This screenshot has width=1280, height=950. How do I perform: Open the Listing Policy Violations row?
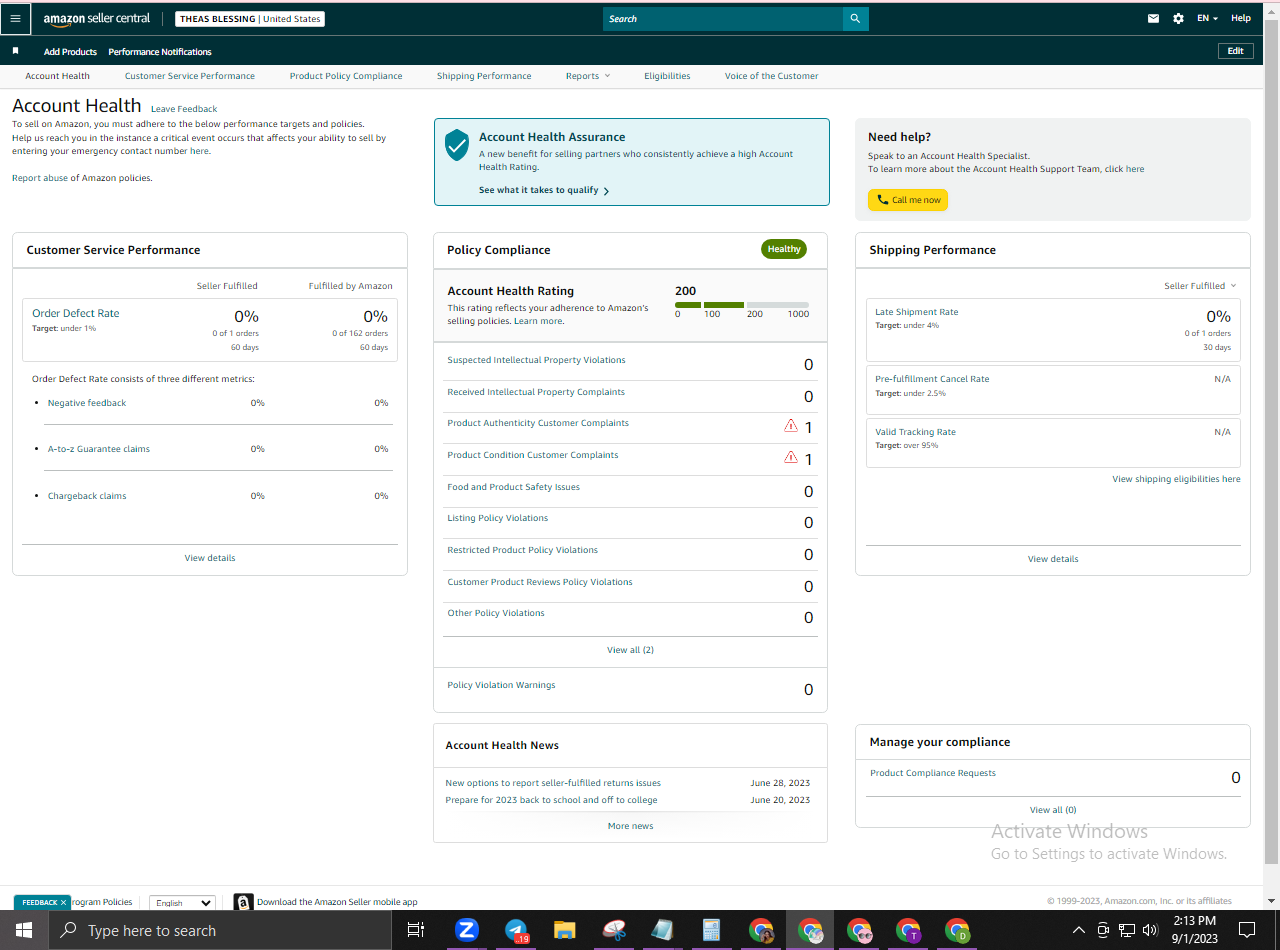point(630,522)
